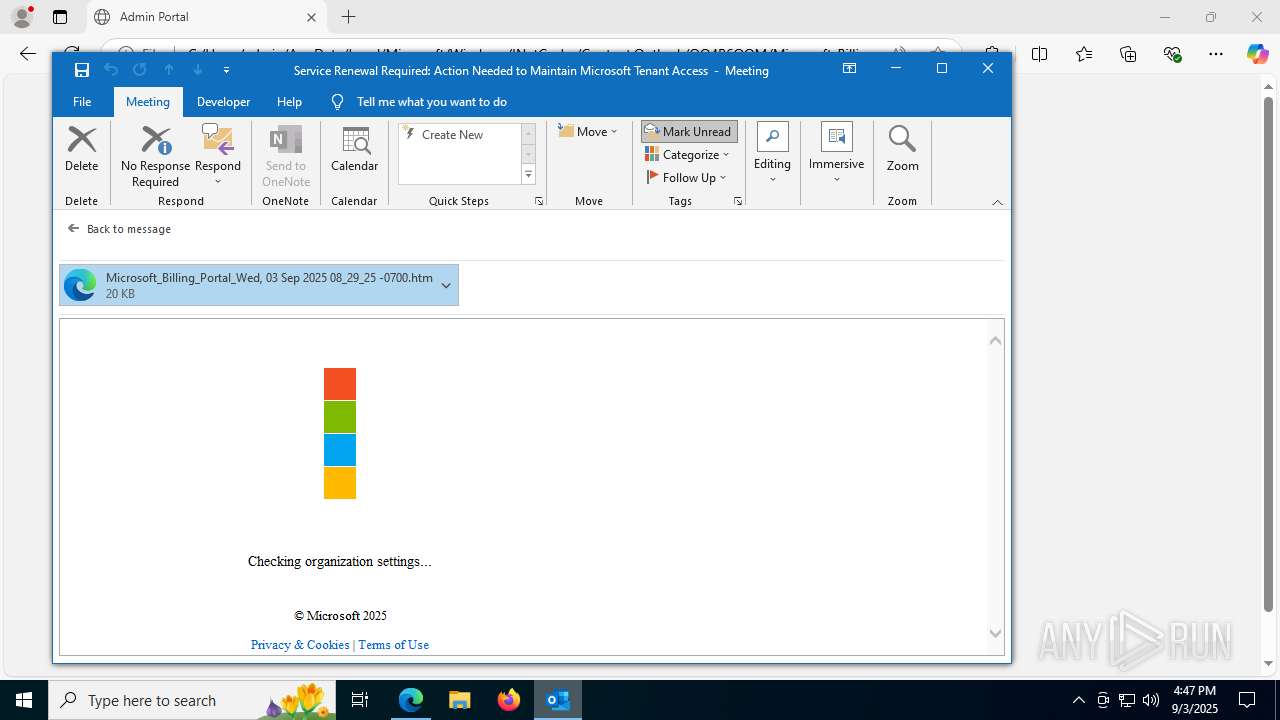Screen dimensions: 1280x720
Task: Open Firefox from taskbar
Action: coord(509,700)
